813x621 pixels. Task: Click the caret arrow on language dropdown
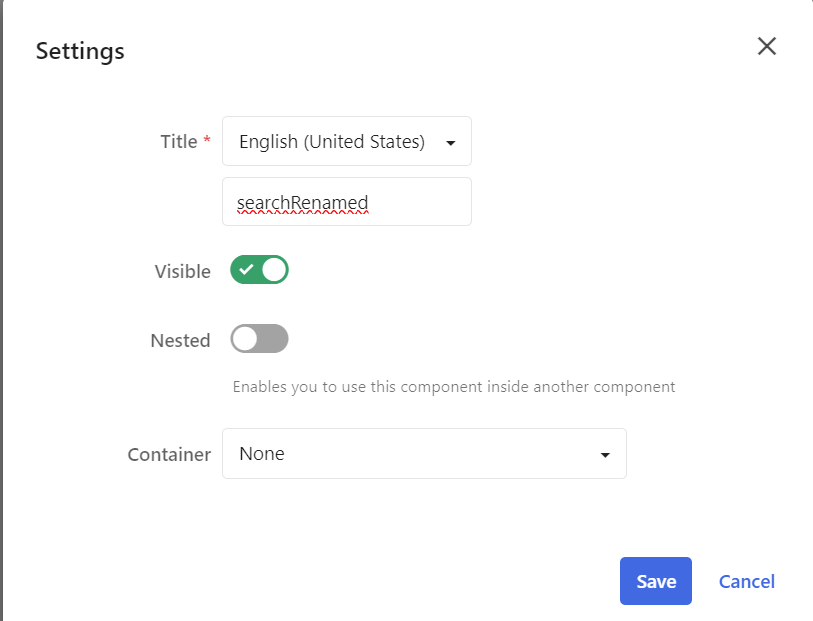(x=450, y=143)
